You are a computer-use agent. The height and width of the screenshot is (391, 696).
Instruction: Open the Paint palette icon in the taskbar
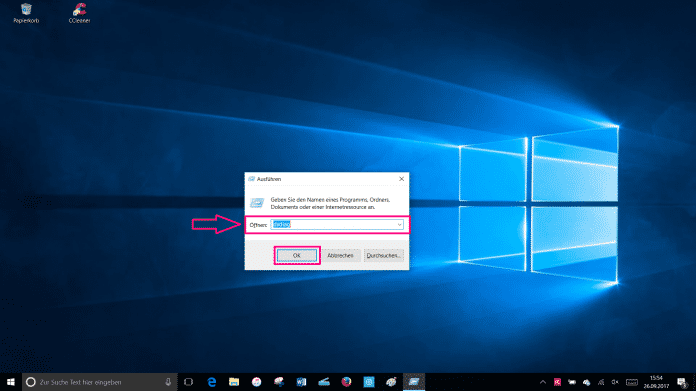[x=391, y=382]
